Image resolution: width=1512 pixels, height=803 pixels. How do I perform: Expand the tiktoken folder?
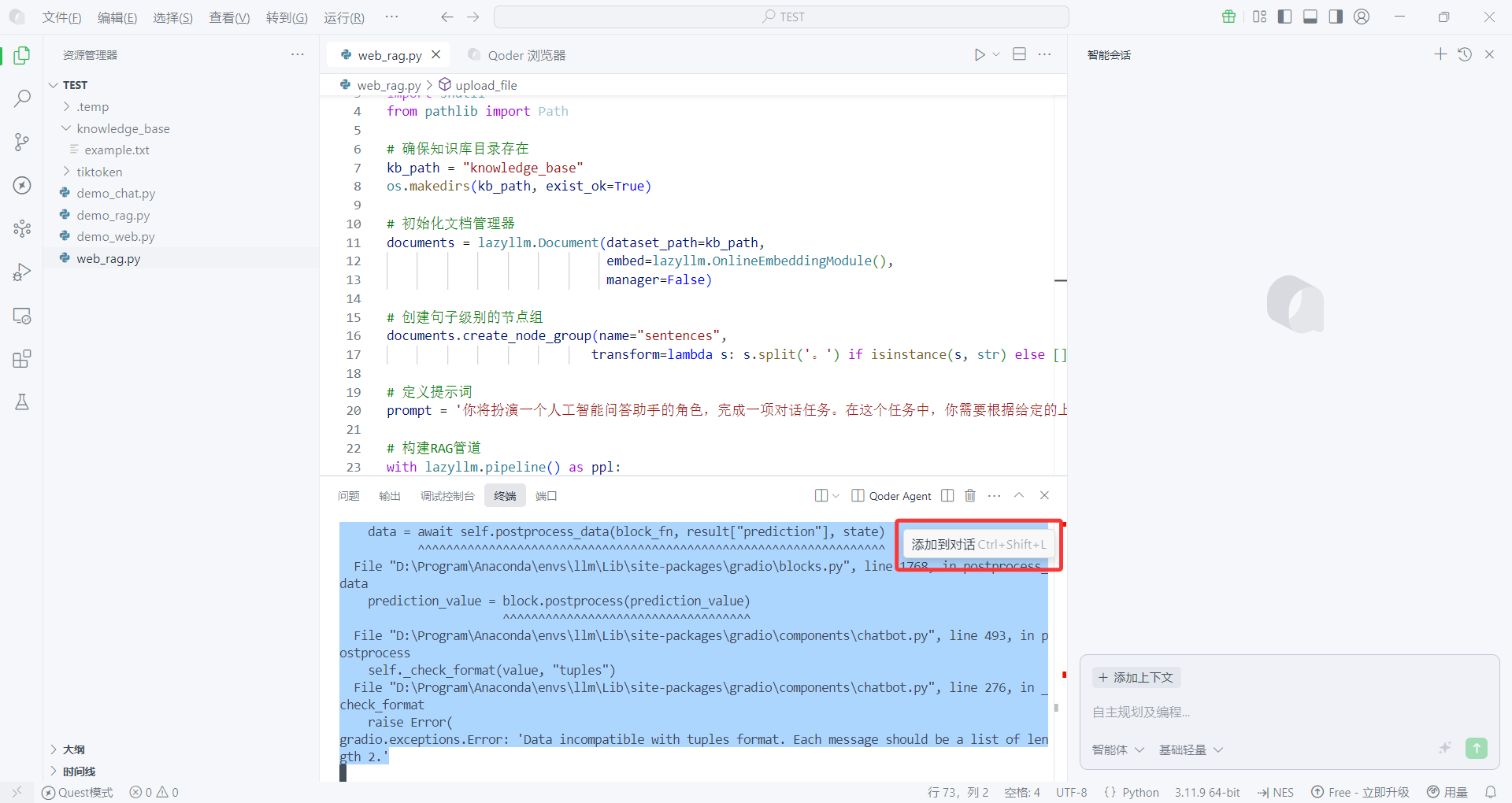[x=66, y=172]
